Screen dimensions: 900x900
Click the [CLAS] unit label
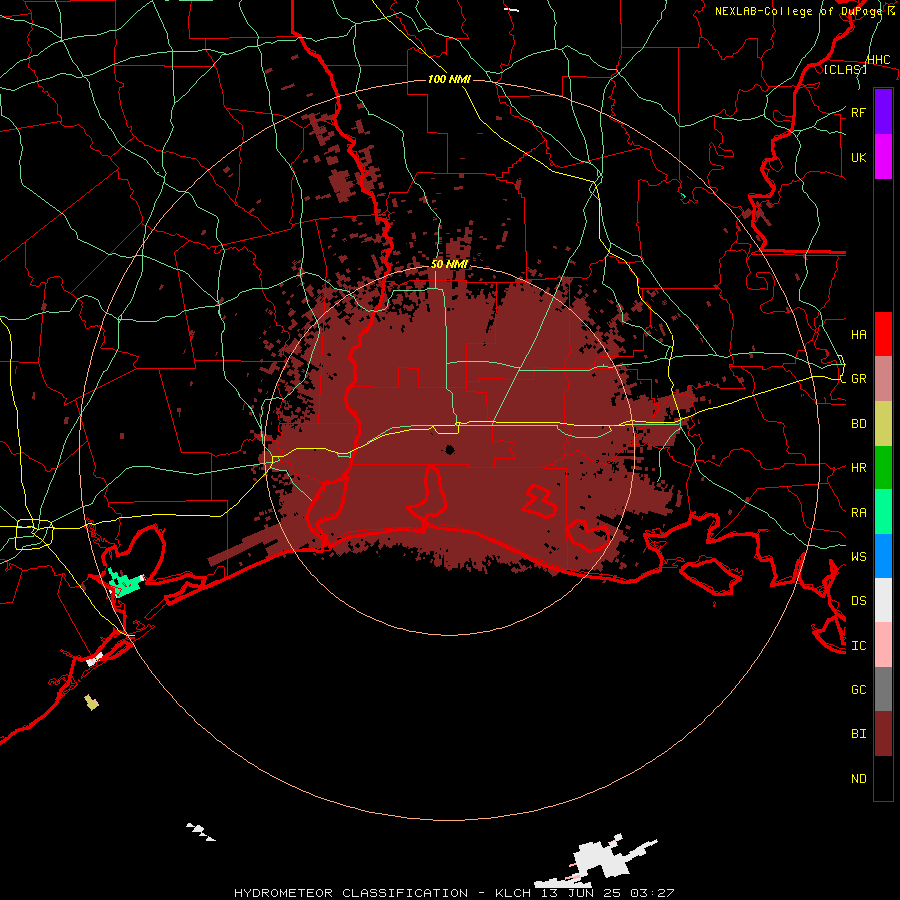(x=845, y=69)
